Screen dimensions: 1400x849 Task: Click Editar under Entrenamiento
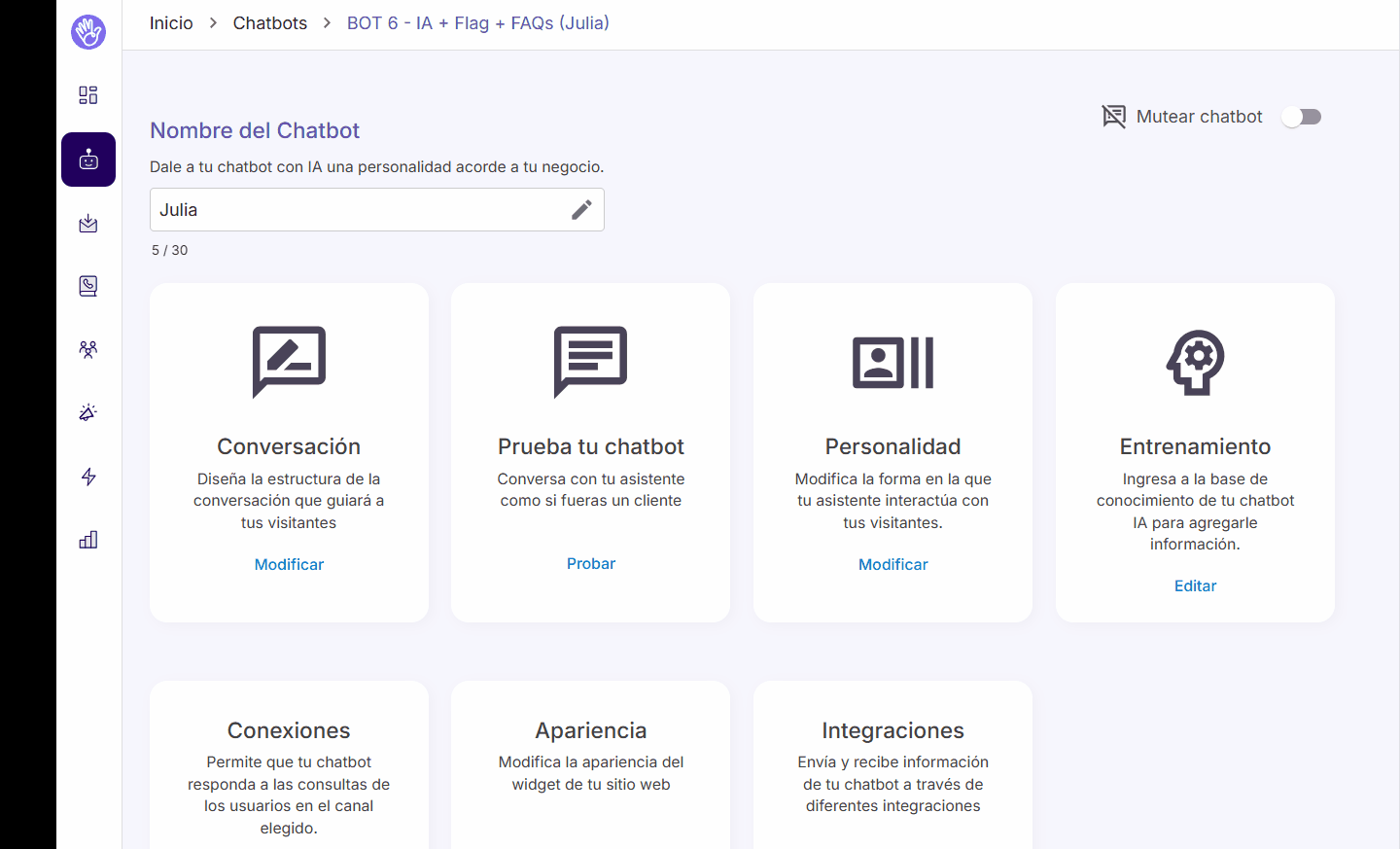point(1195,585)
